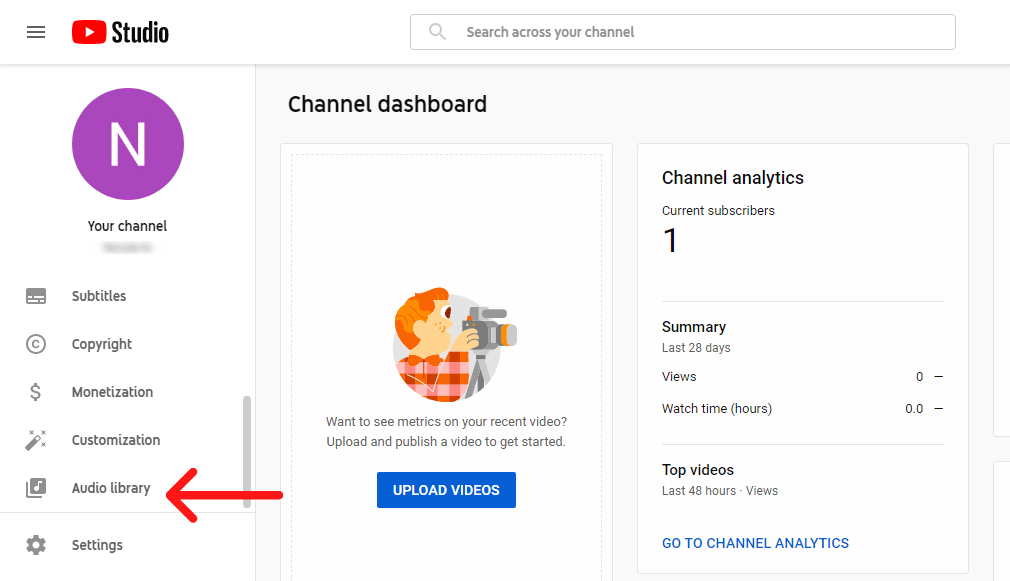Click the sidebar scrollbar

click(x=247, y=448)
